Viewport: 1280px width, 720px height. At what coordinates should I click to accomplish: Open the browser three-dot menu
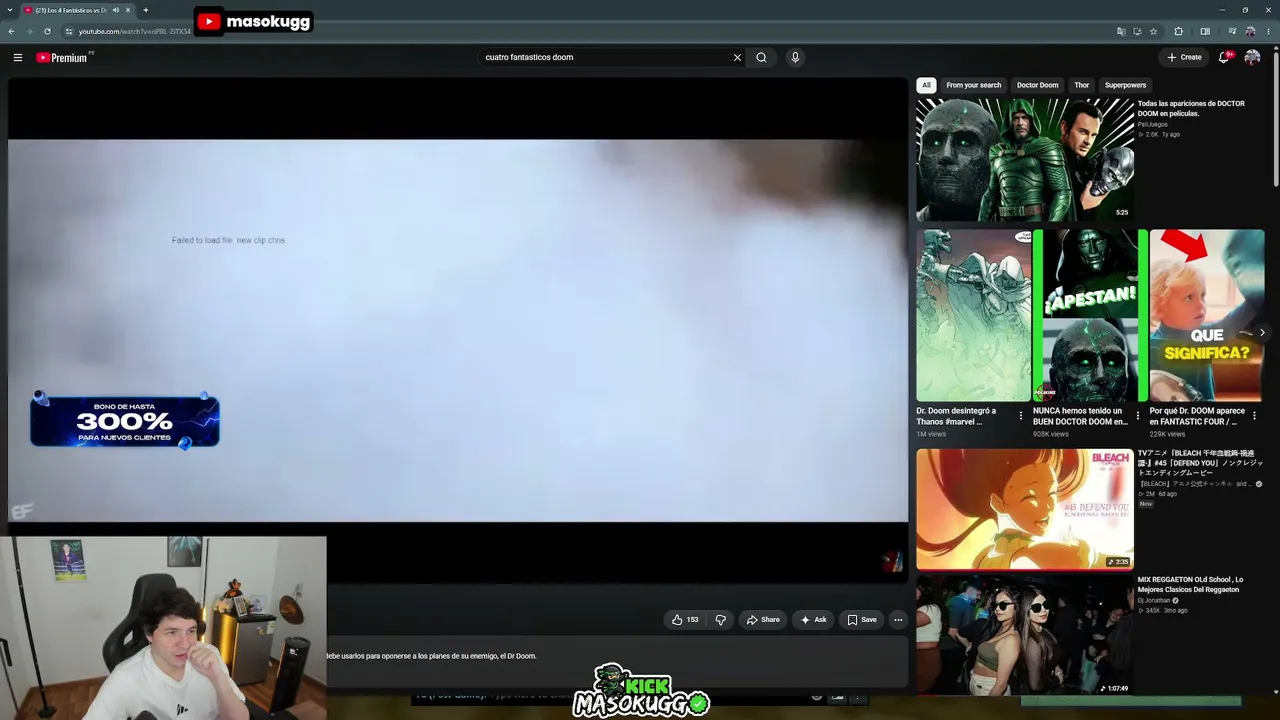(x=1268, y=31)
